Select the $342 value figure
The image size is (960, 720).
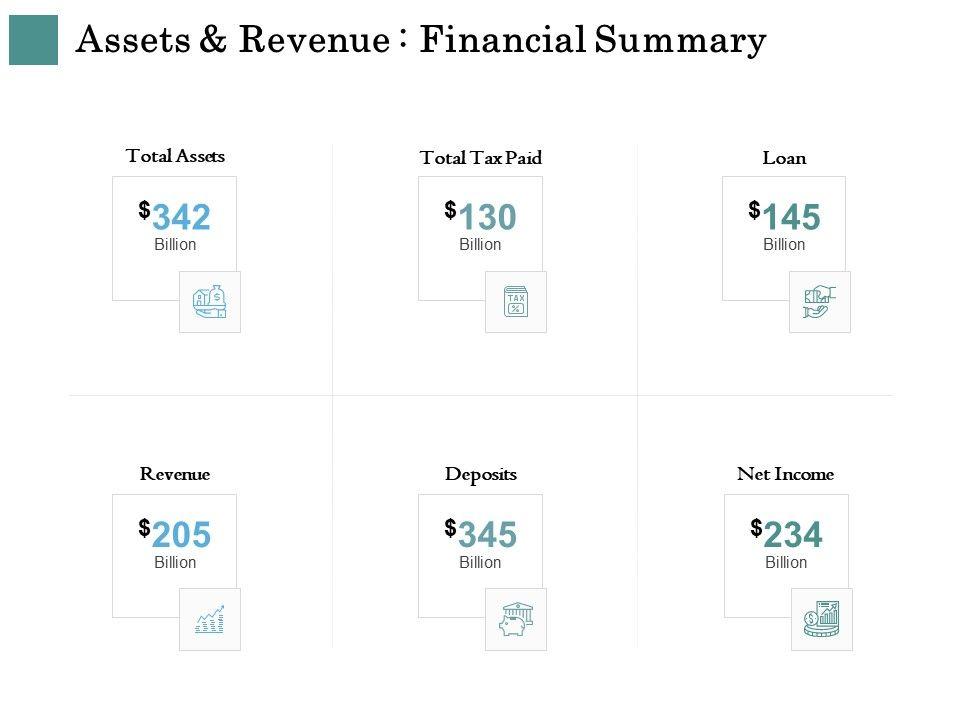(x=176, y=217)
